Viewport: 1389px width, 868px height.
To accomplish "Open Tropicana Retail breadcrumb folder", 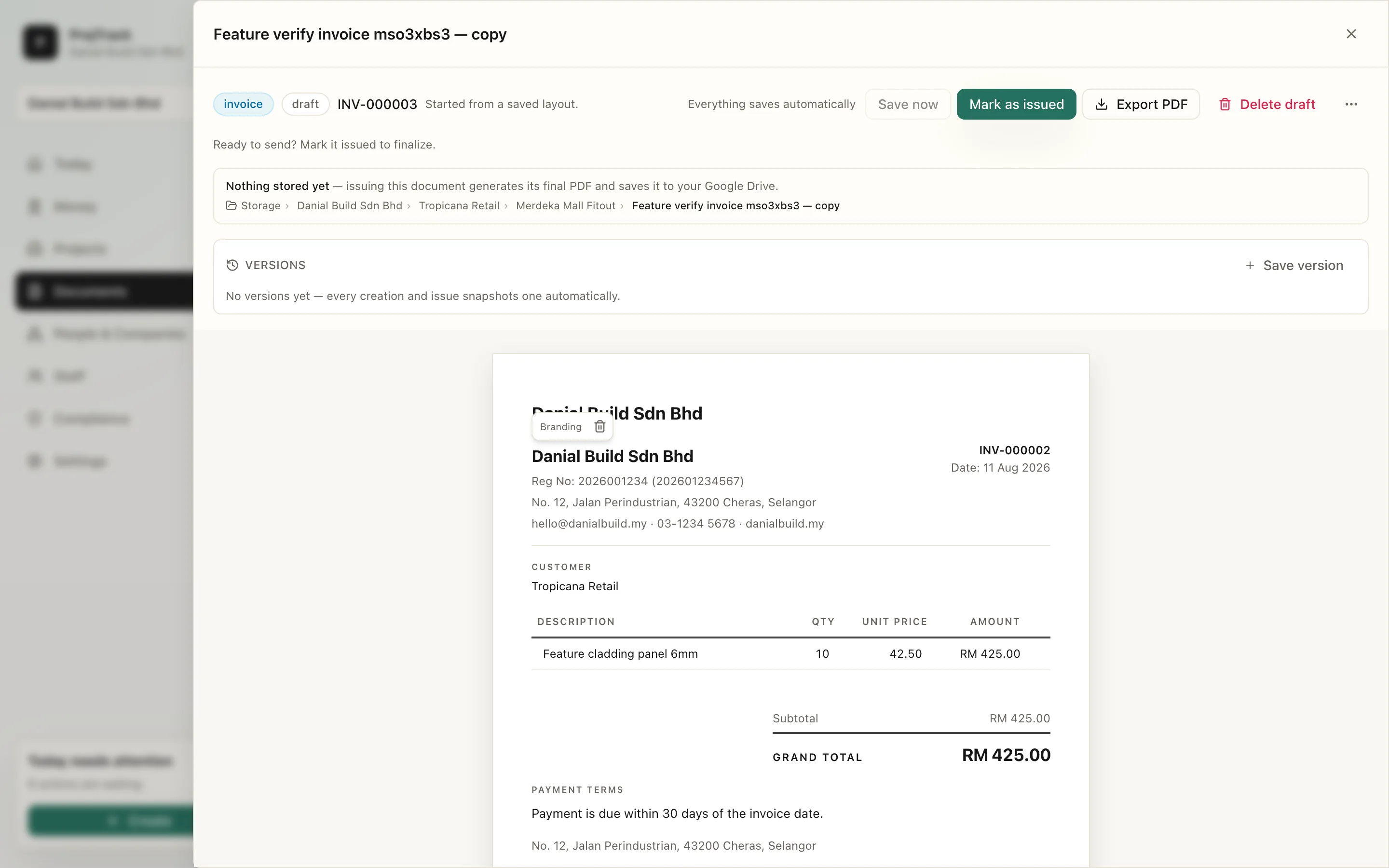I will coord(459,205).
